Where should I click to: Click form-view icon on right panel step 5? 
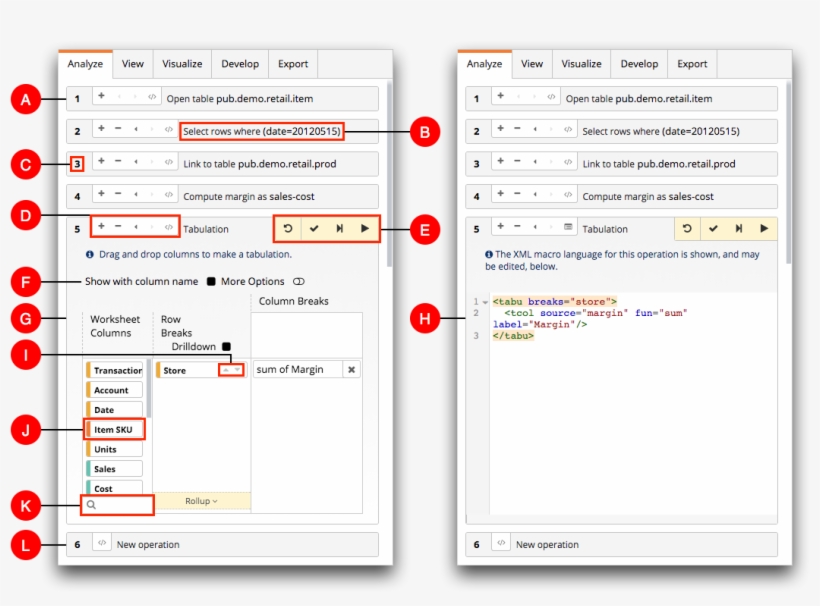click(567, 228)
